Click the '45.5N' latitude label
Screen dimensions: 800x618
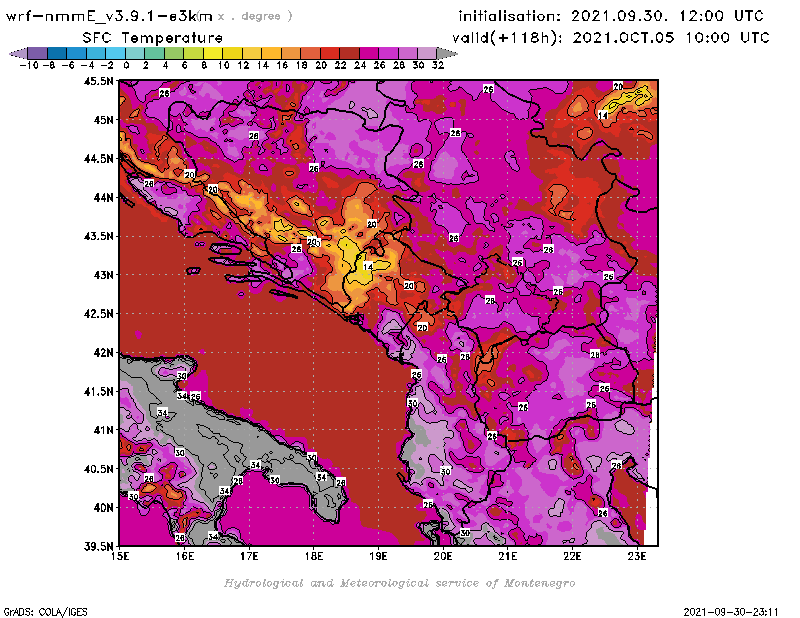[x=99, y=81]
